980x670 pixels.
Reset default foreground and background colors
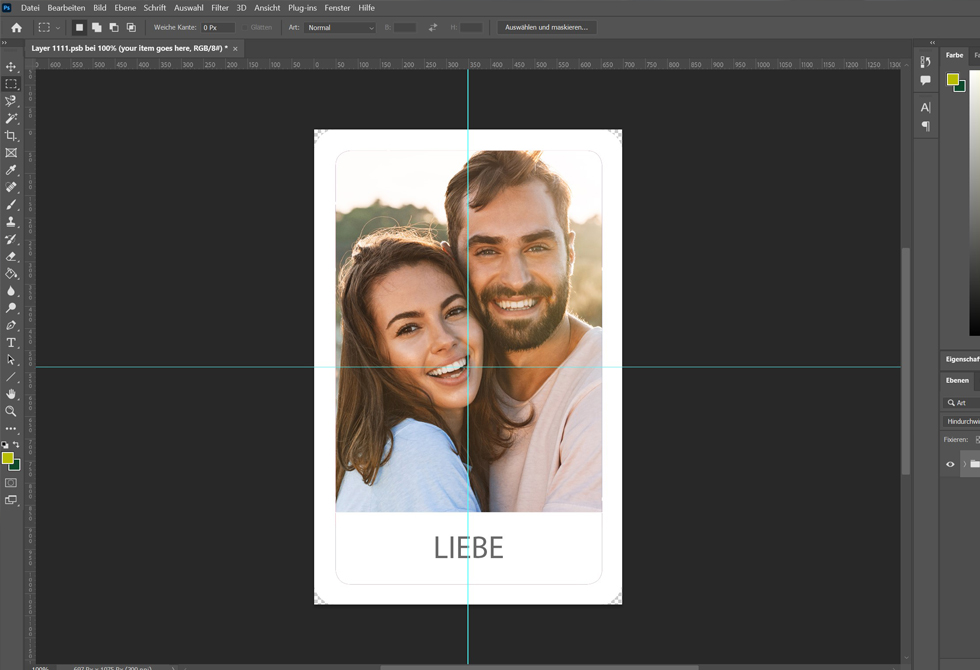point(5,444)
